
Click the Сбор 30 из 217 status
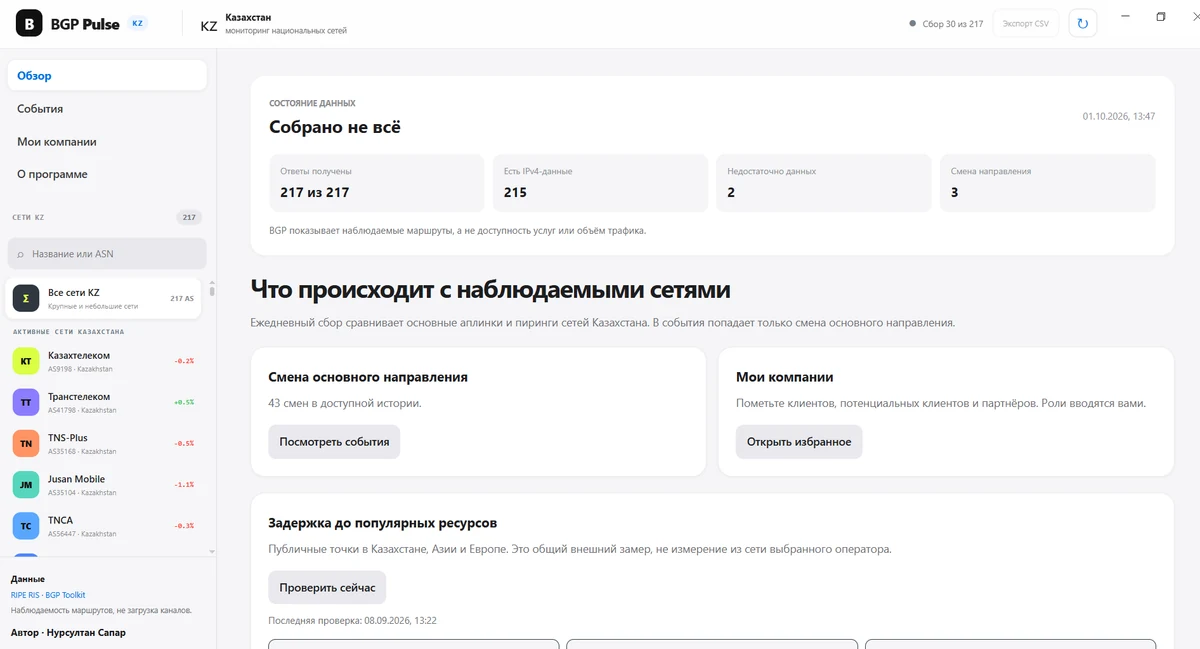946,24
